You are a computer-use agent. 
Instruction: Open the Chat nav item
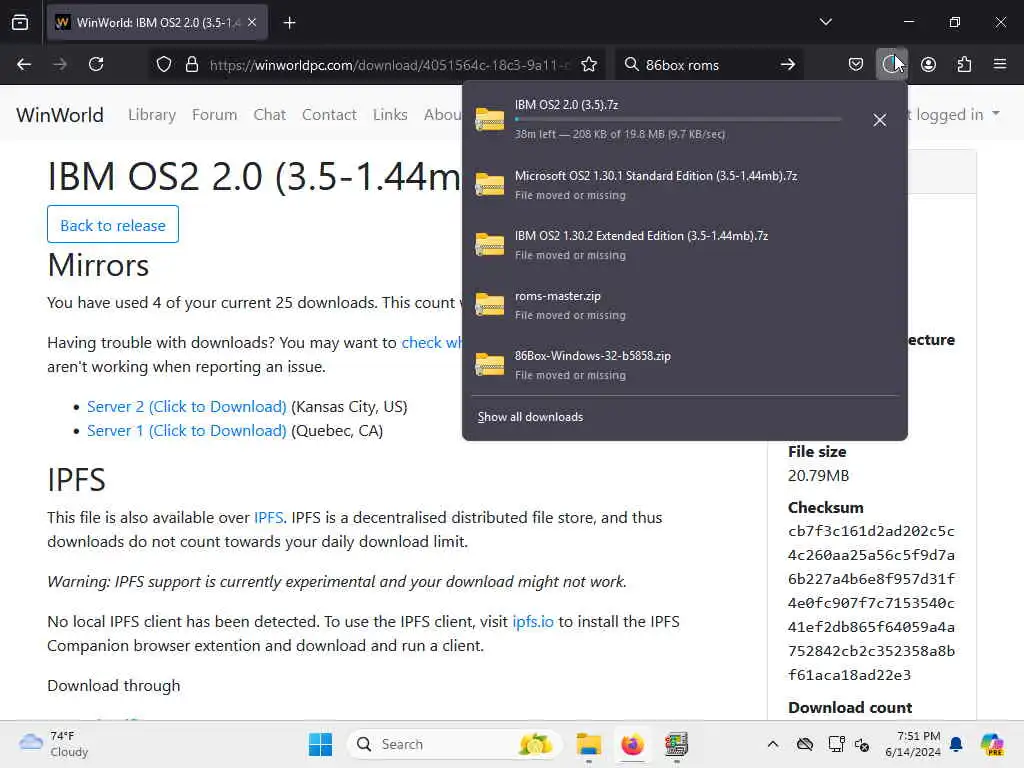(x=270, y=115)
